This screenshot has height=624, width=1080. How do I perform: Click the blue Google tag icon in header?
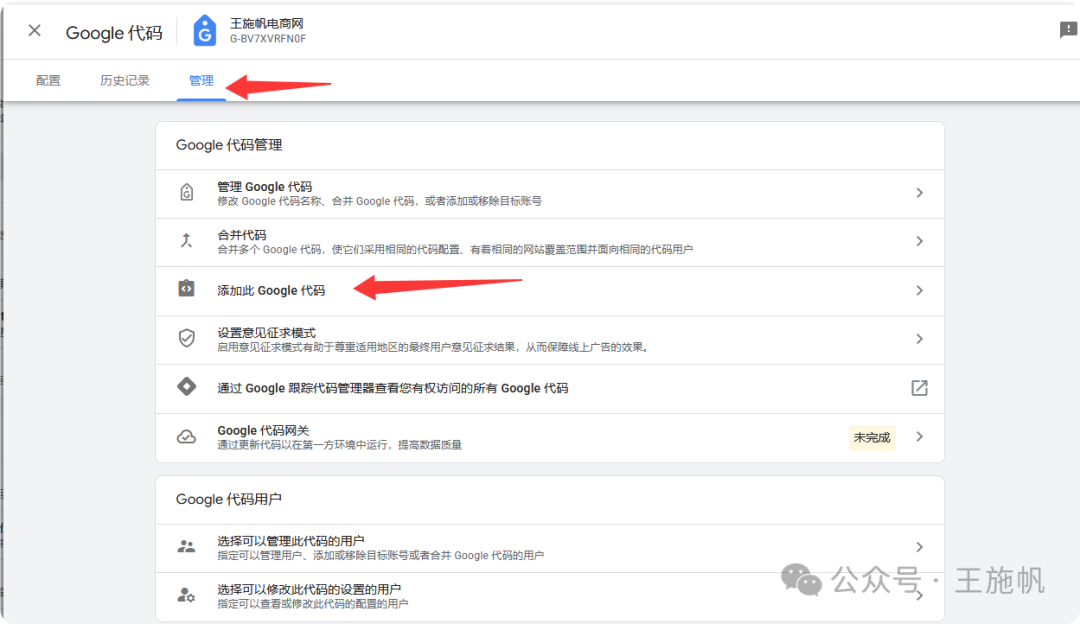205,31
